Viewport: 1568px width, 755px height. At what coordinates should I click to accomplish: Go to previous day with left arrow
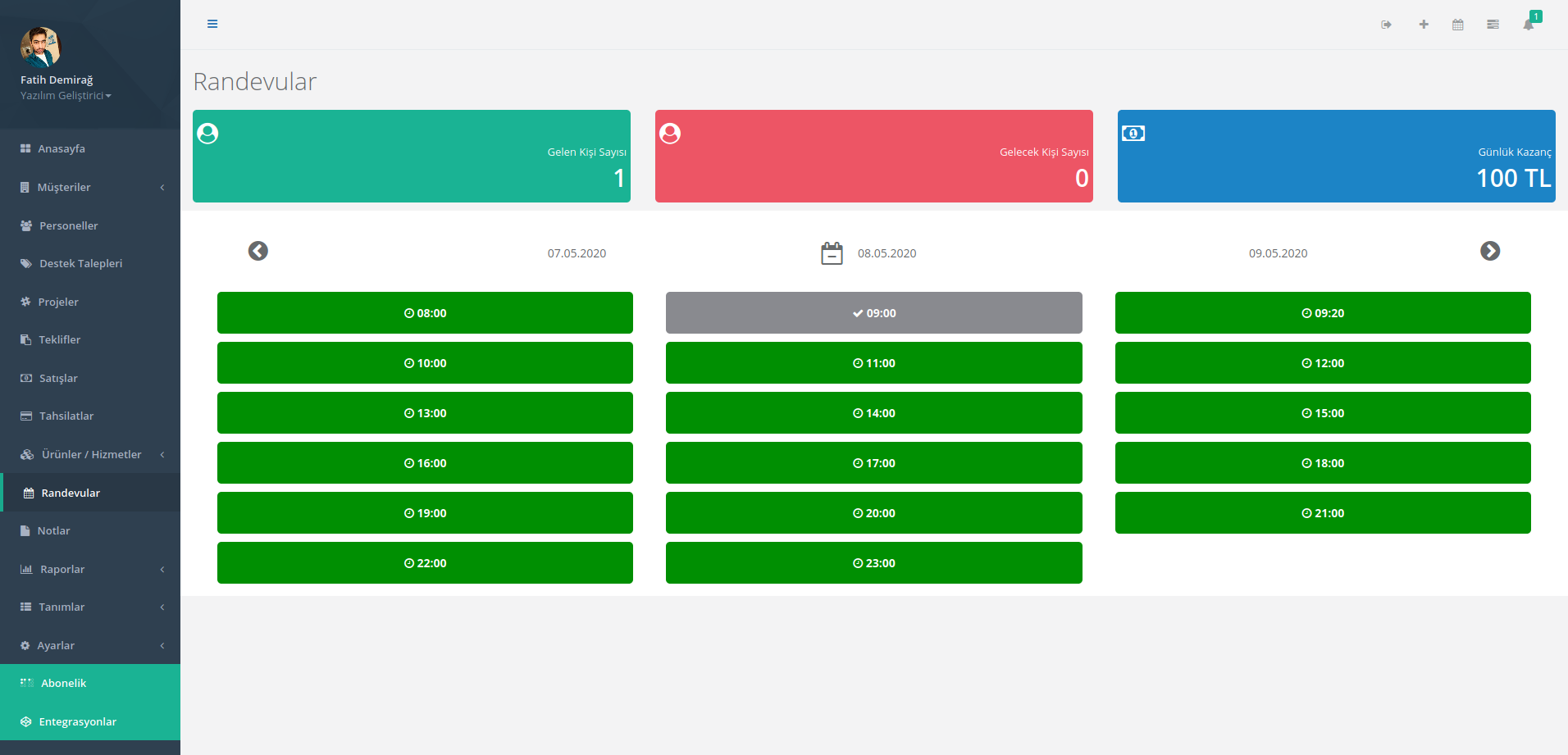258,251
